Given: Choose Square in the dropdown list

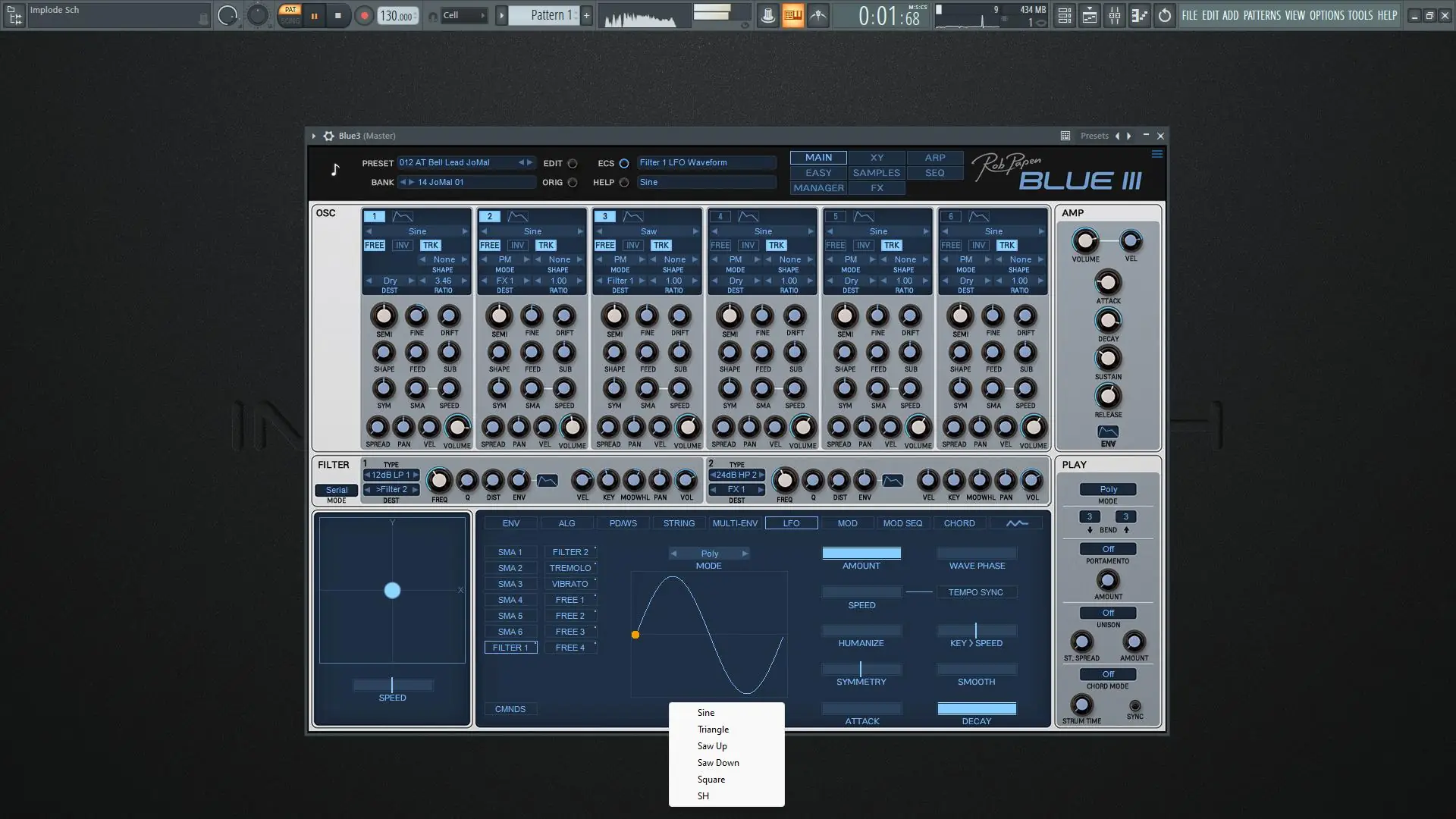Looking at the screenshot, I should 711,780.
